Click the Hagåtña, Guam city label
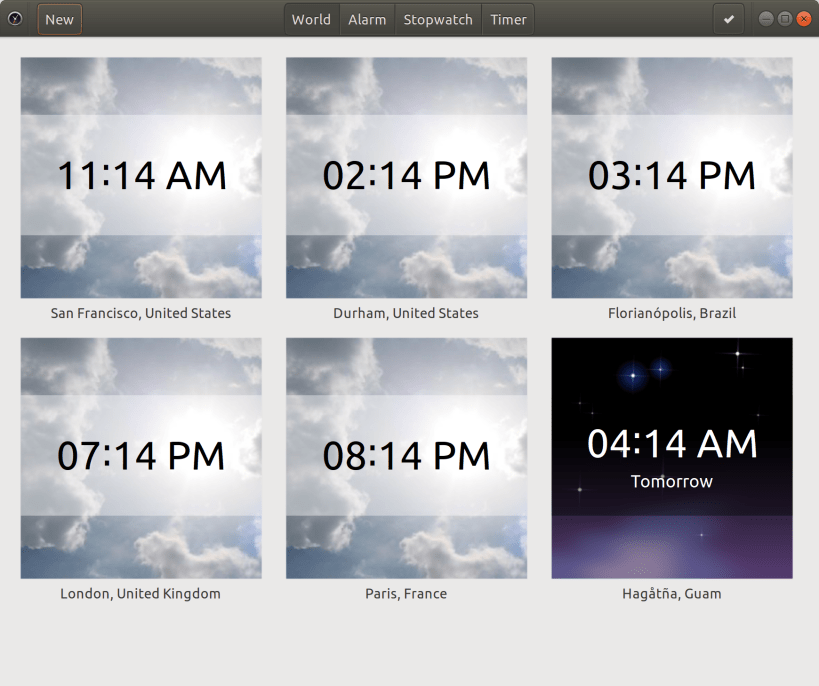 pos(671,593)
